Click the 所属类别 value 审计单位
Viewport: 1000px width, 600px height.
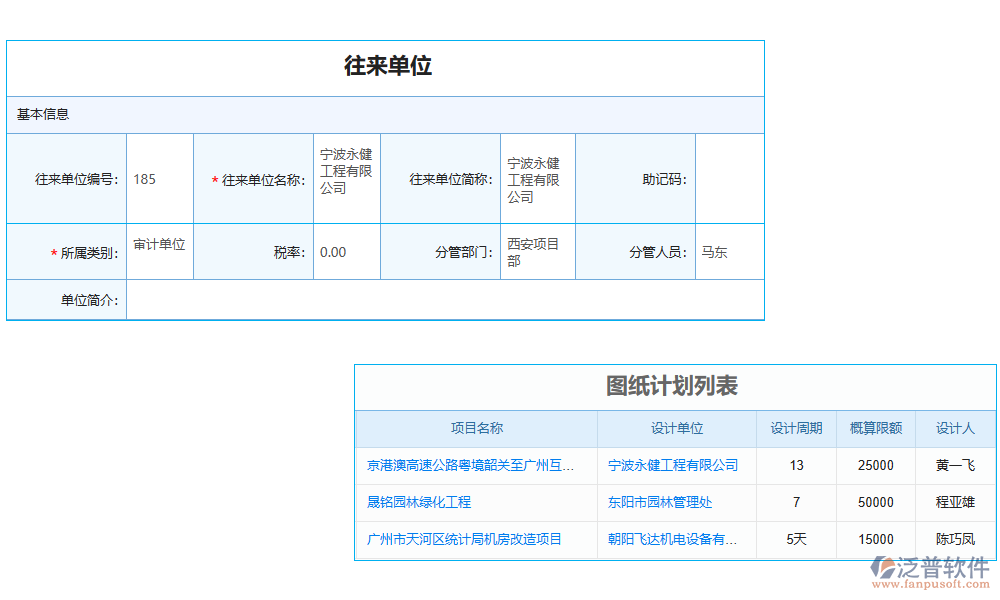point(159,245)
